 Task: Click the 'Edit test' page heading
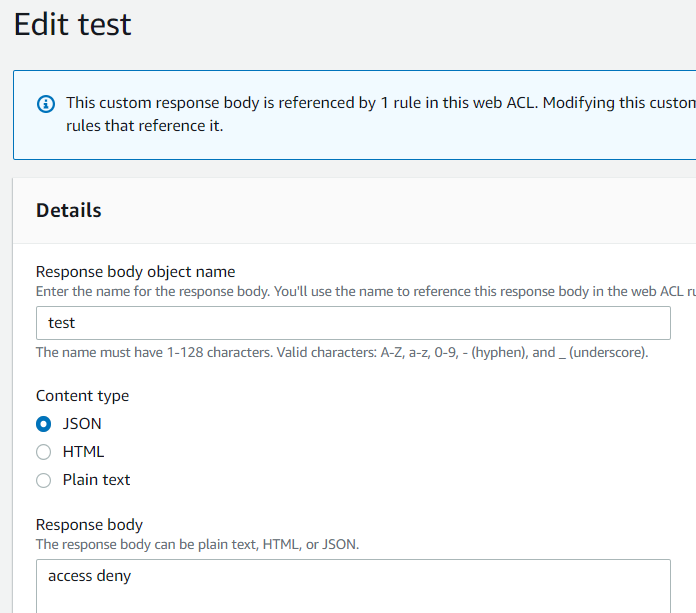tap(72, 24)
